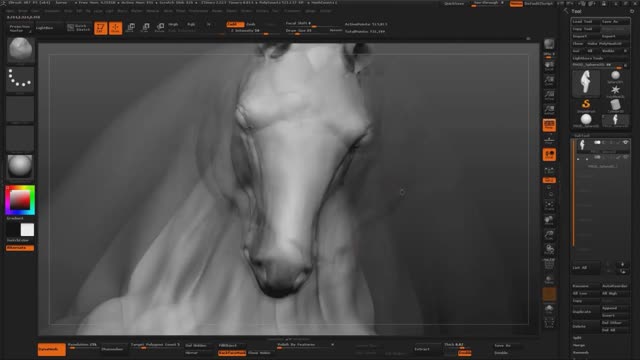Toggle Rgb channel button
The width and height of the screenshot is (640, 360).
(191, 24)
